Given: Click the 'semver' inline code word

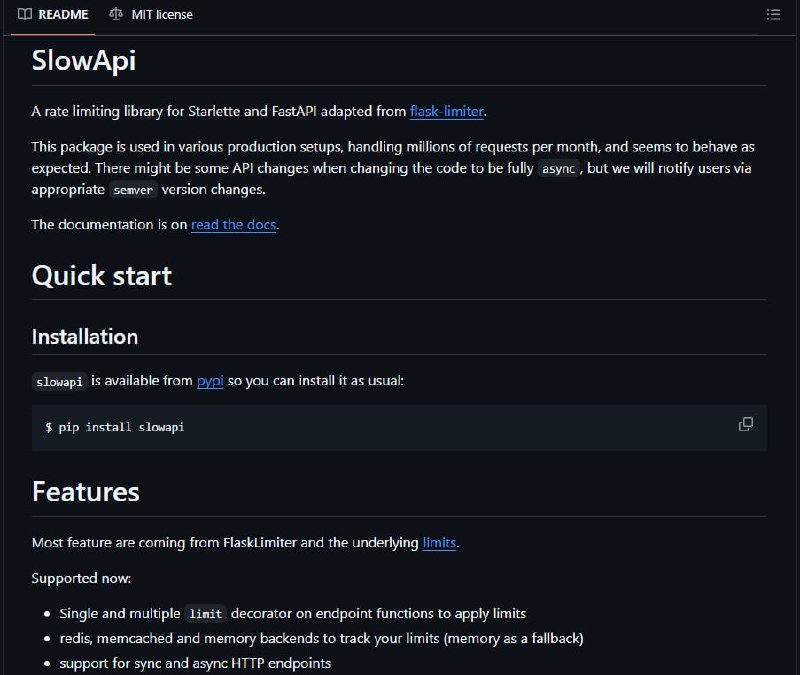Looking at the screenshot, I should point(133,190).
